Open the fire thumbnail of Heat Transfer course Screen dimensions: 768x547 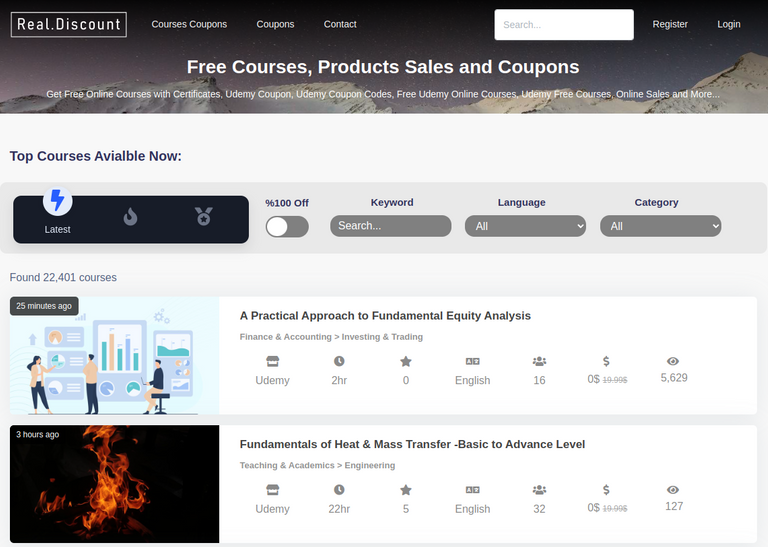[x=115, y=484]
